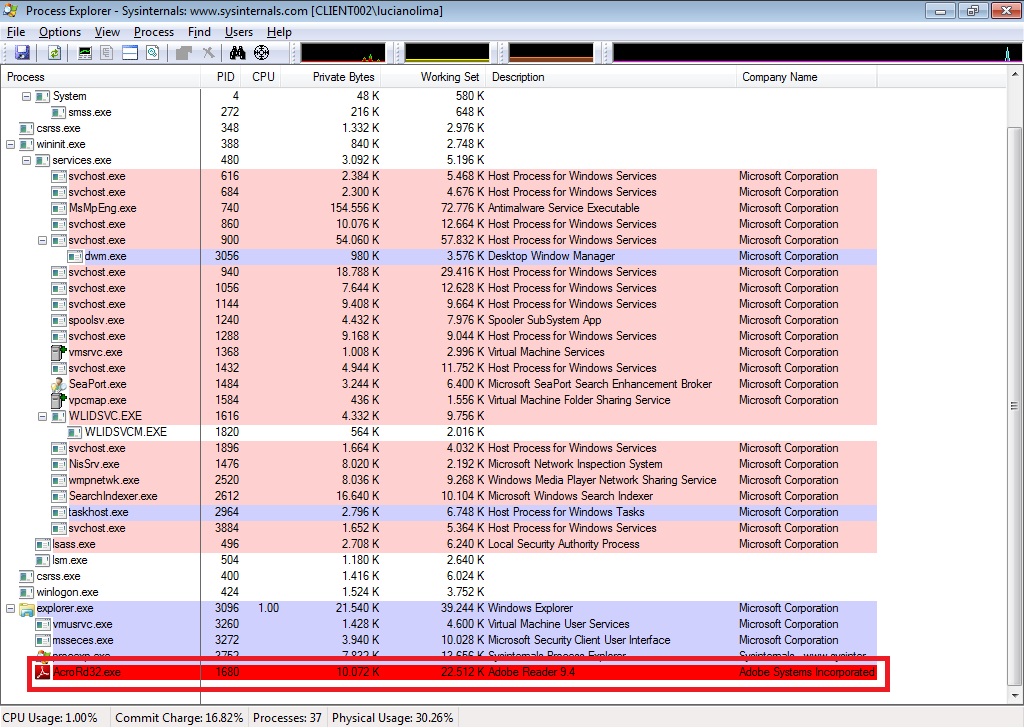Select the NisSrv.exe process icon
This screenshot has width=1024, height=728.
[x=59, y=464]
